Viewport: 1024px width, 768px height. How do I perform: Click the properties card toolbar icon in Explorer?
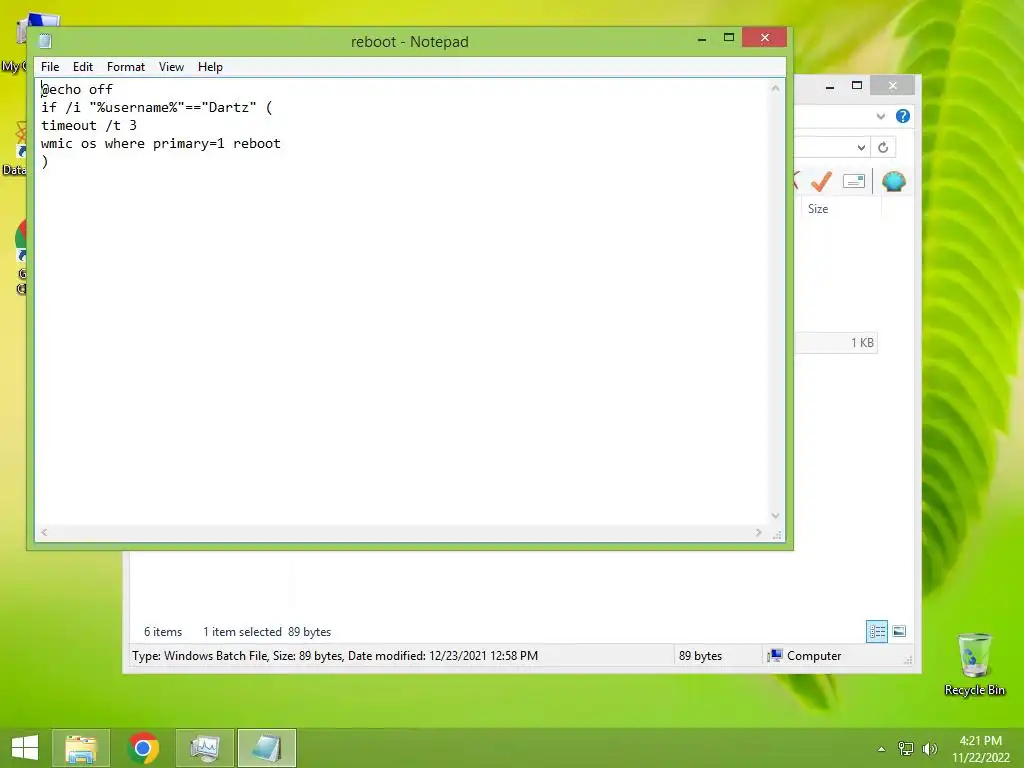tap(854, 181)
